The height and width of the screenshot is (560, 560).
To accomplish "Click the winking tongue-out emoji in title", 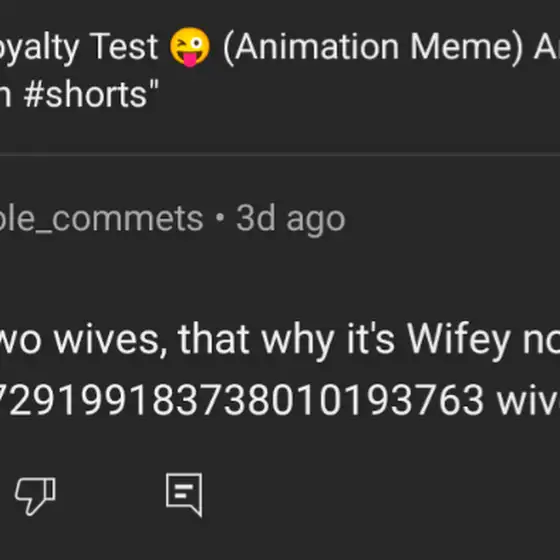I will [190, 47].
